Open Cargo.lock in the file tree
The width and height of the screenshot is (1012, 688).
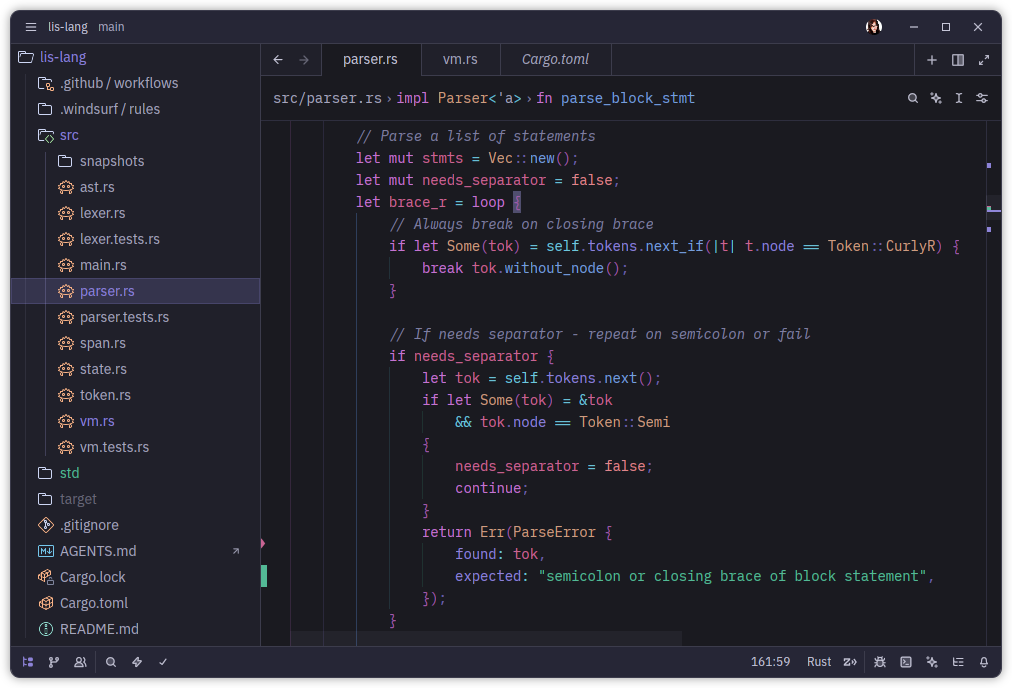tap(136, 577)
